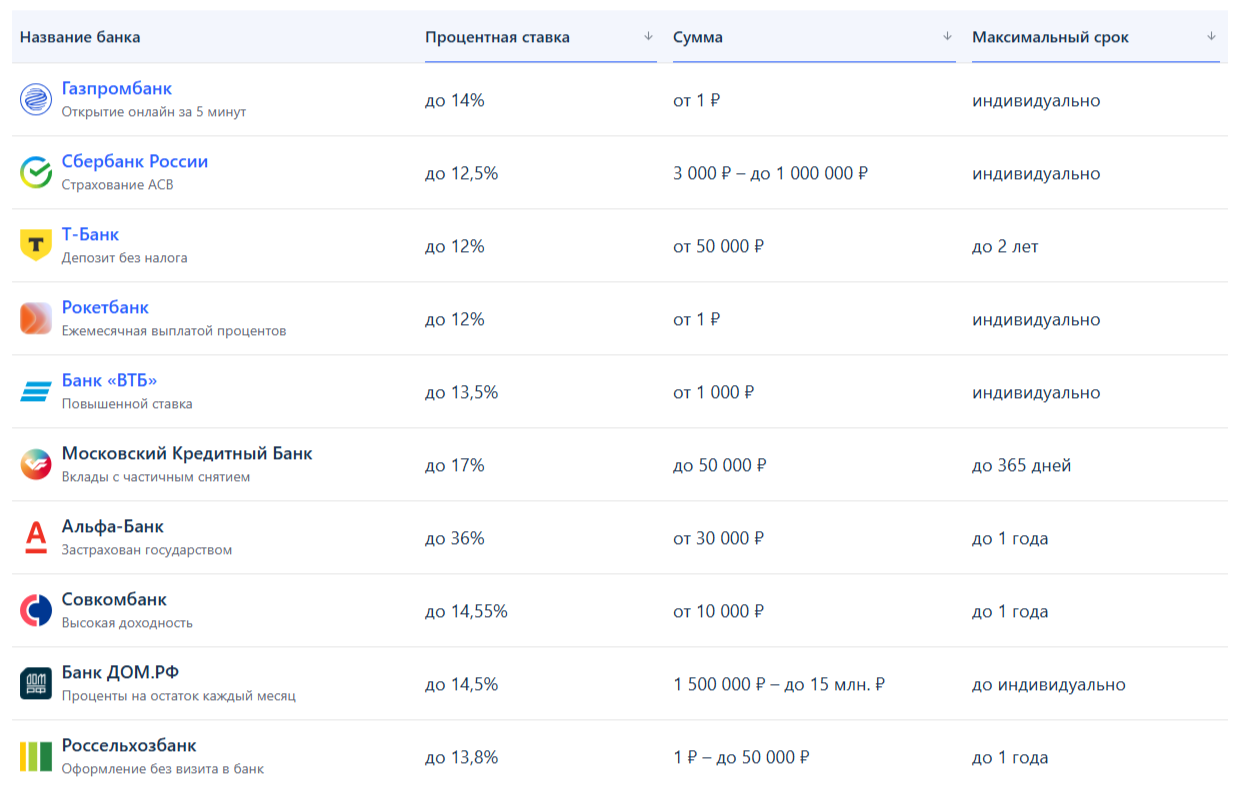1238x808 pixels.
Task: Click the yellow Т-Банк shield logo
Action: point(36,246)
